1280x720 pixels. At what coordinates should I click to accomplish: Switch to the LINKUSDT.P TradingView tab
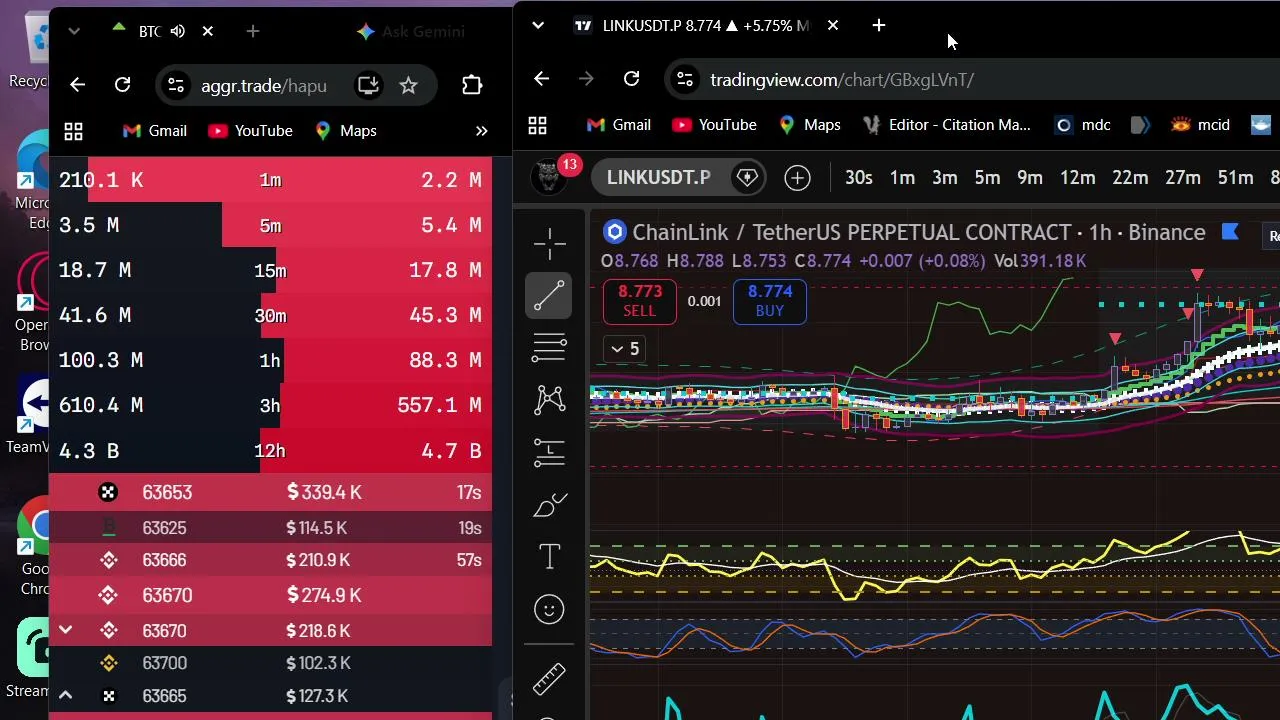[x=707, y=25]
